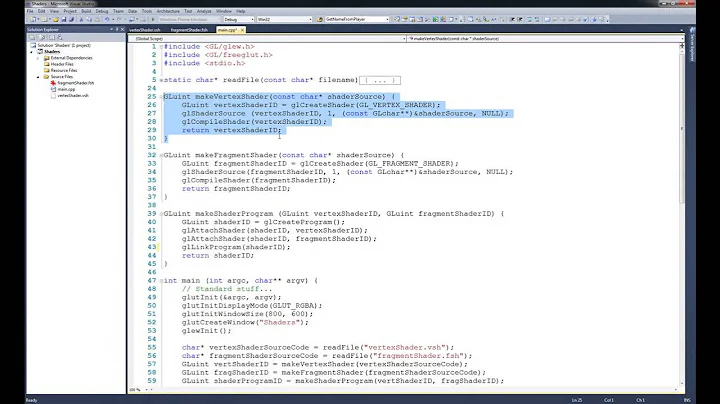The image size is (720, 404).
Task: Click the "Ln 25" status bar indicator
Action: 577,400
